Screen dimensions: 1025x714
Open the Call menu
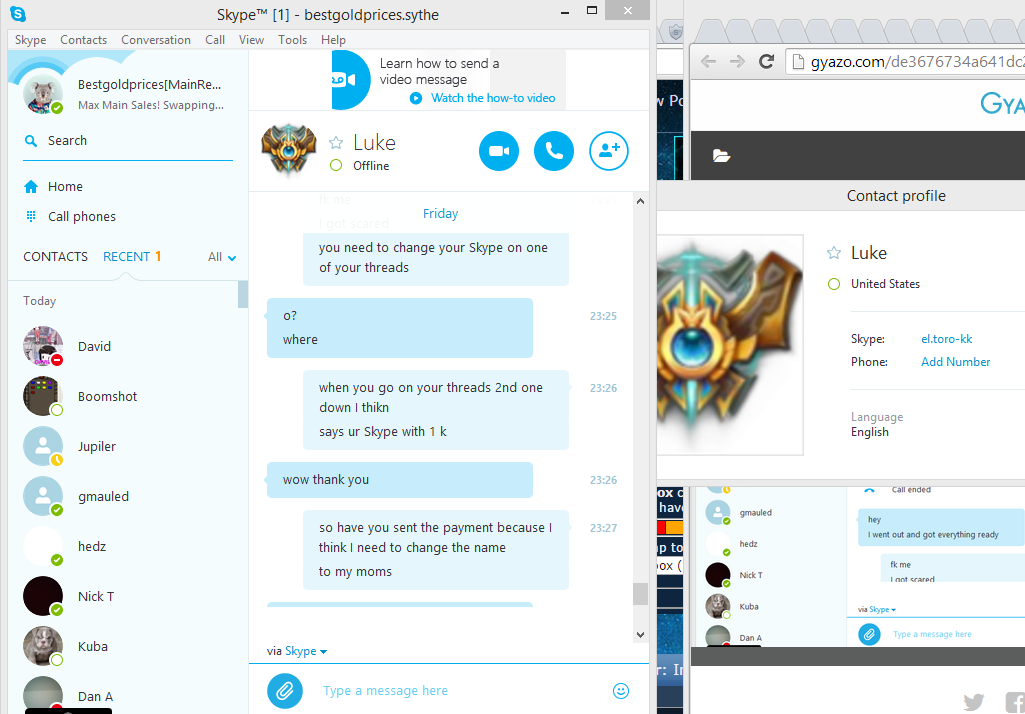[215, 40]
